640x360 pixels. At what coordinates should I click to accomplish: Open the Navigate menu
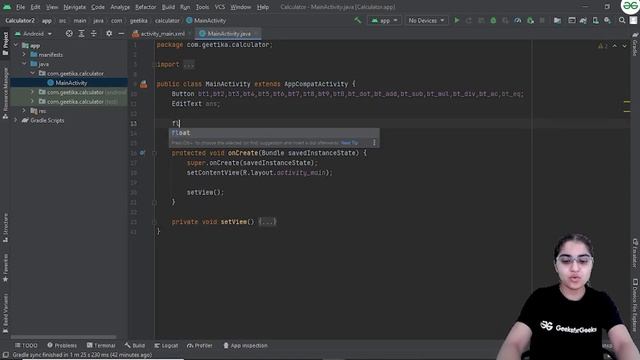coord(75,7)
